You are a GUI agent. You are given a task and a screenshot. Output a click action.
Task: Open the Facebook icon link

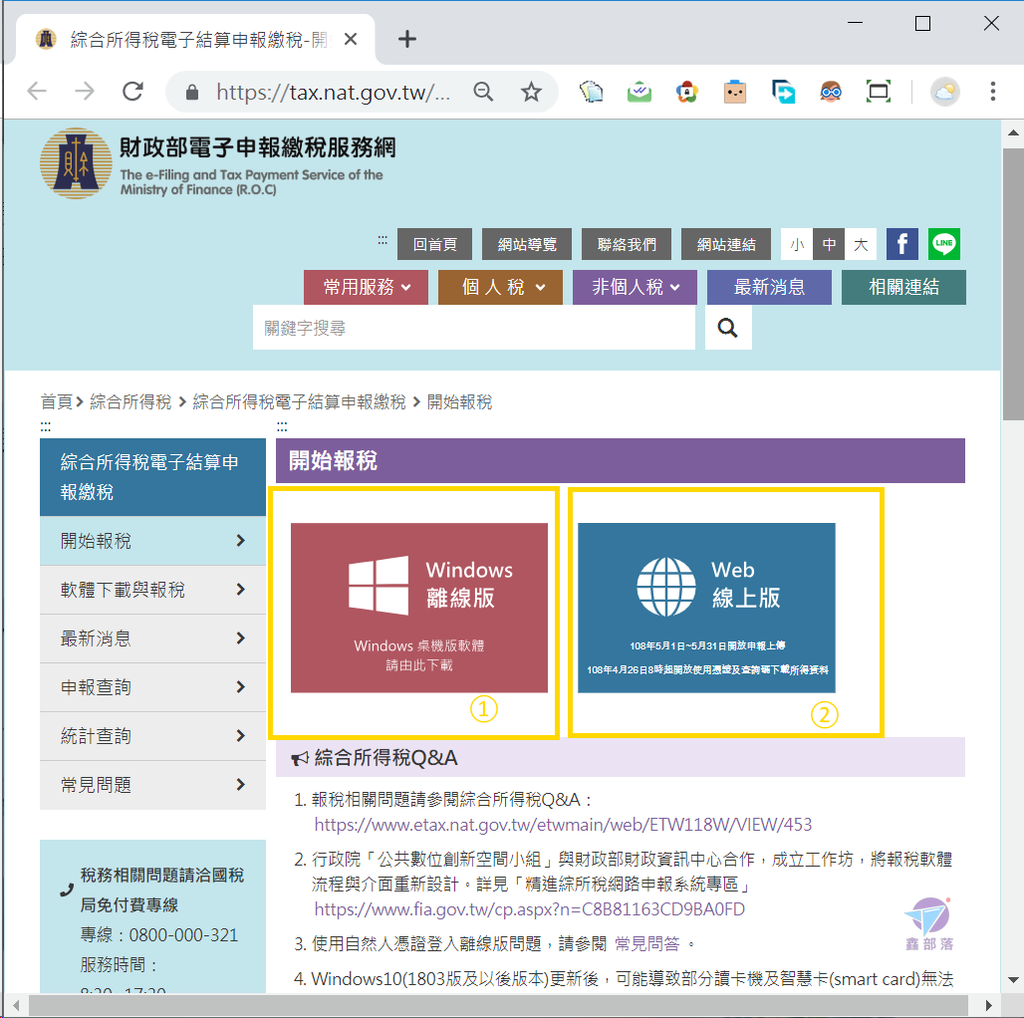tap(902, 244)
